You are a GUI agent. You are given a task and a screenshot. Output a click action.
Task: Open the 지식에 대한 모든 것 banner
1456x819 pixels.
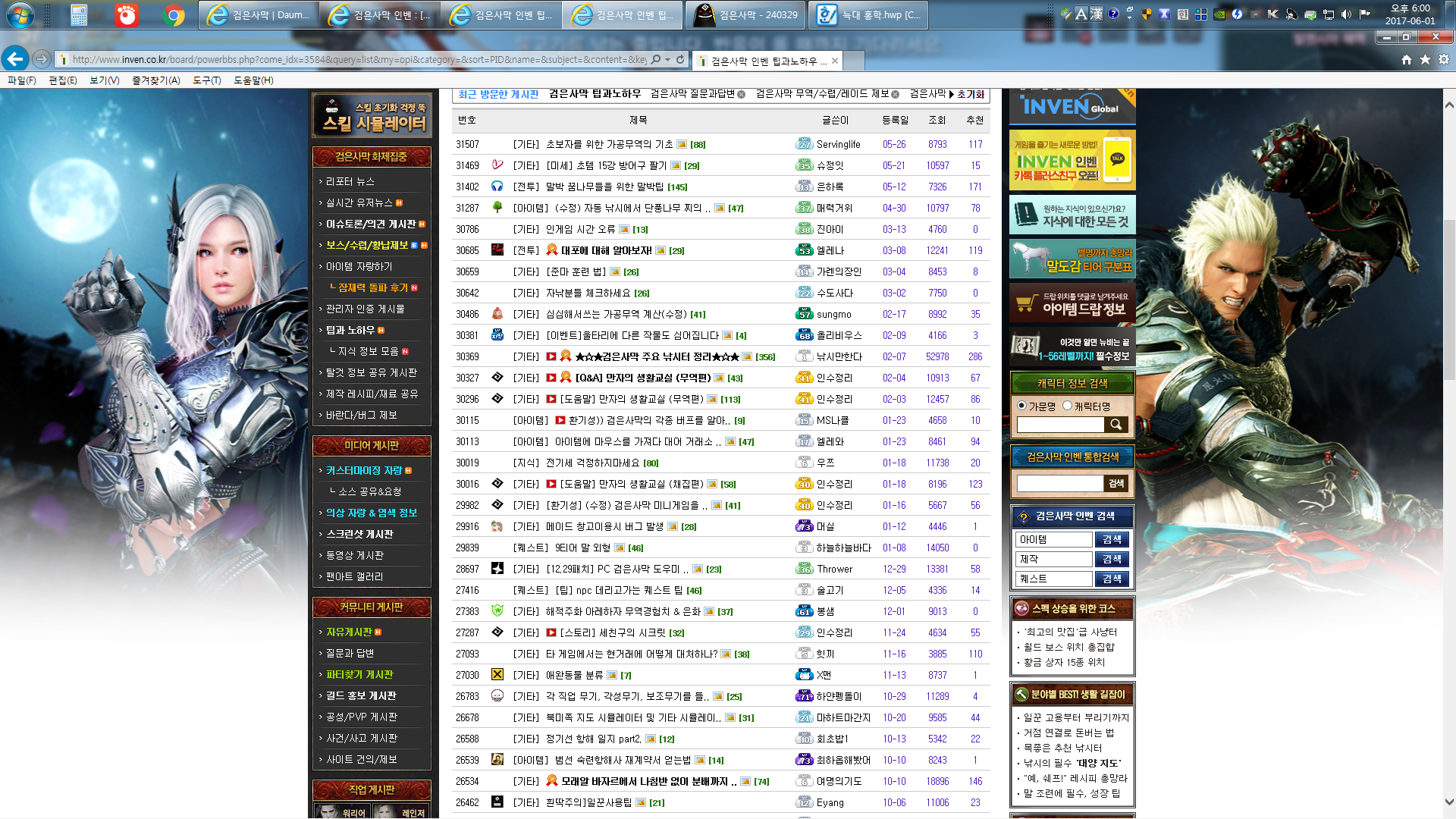[x=1072, y=215]
